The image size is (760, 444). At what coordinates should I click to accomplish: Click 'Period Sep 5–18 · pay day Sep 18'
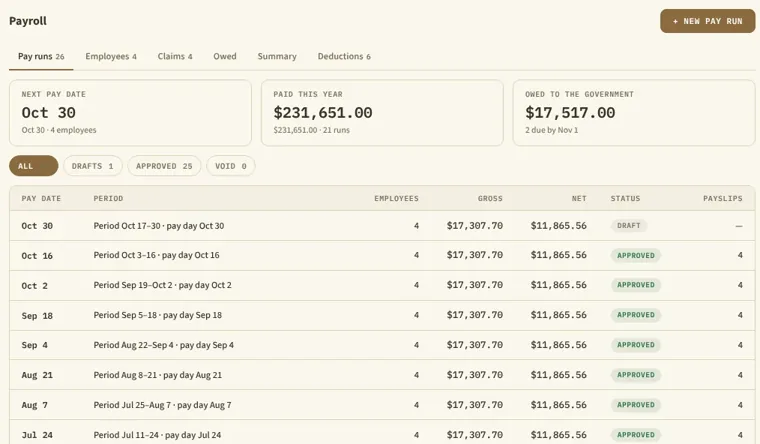click(158, 315)
